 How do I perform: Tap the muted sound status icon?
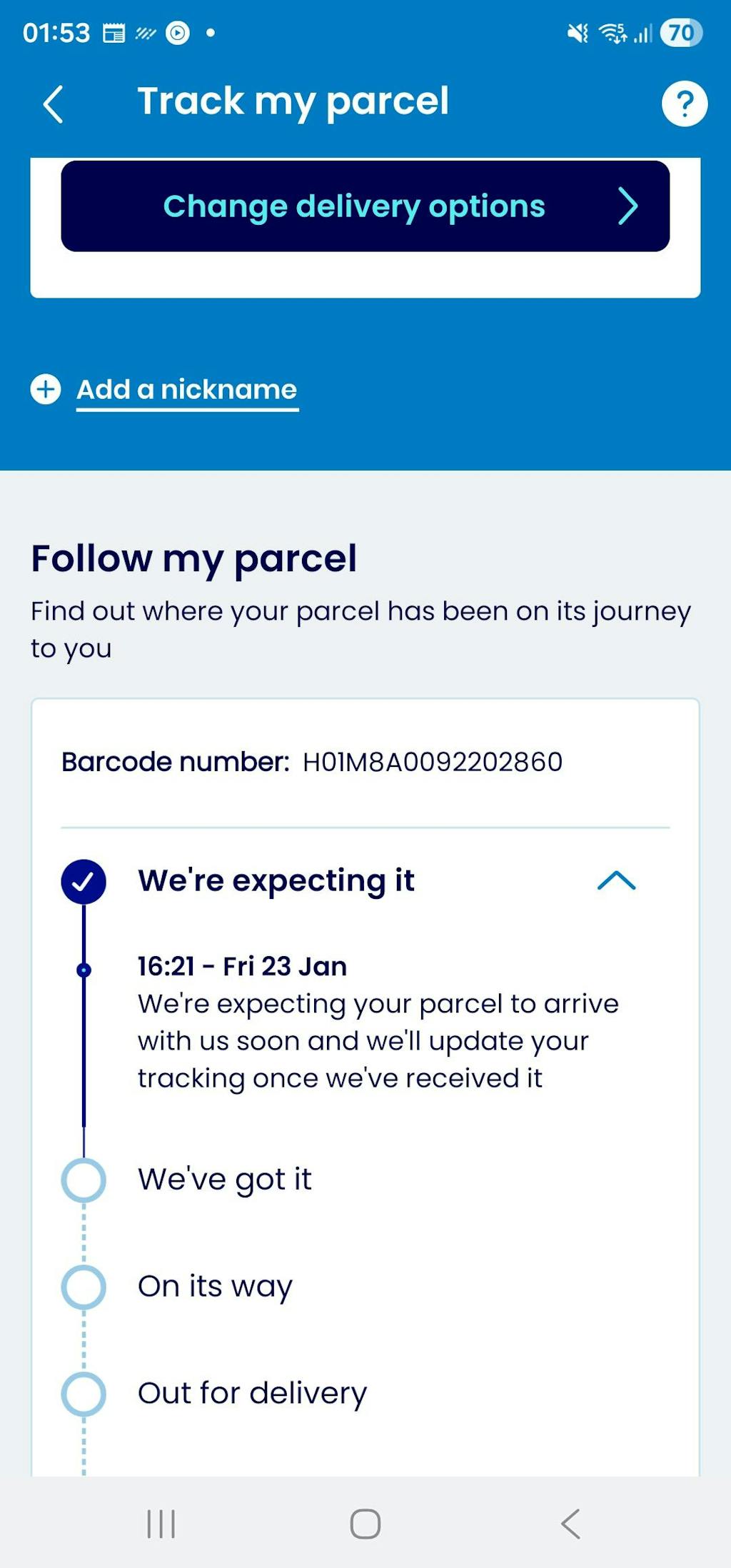point(577,33)
